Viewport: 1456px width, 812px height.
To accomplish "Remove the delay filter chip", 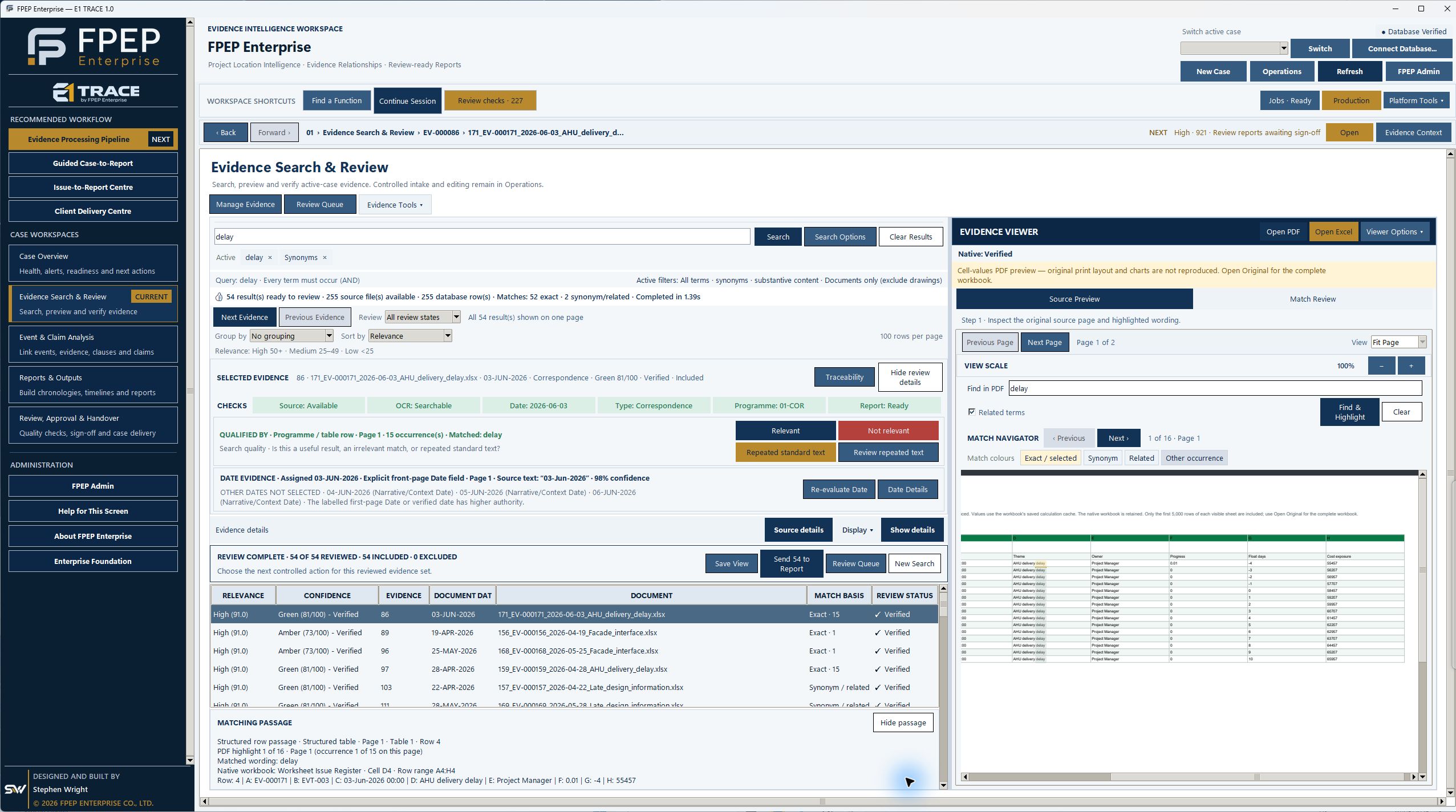I will pyautogui.click(x=270, y=258).
